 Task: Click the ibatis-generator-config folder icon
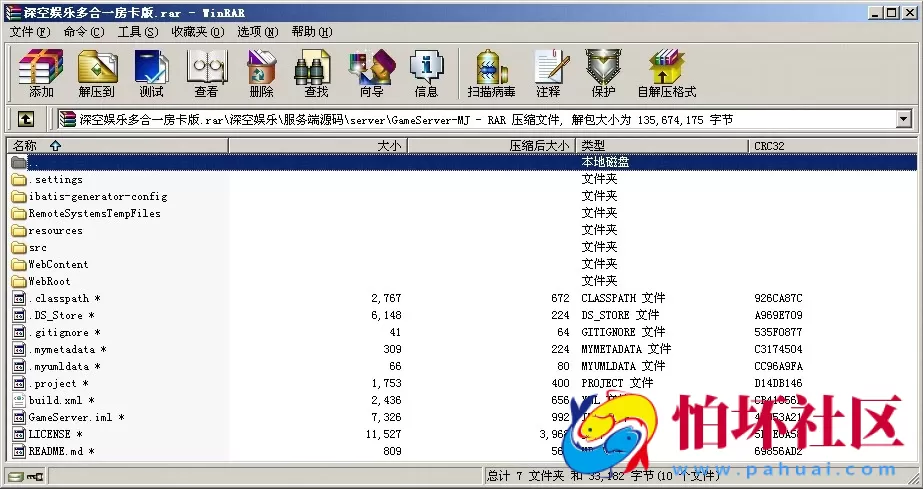point(19,197)
